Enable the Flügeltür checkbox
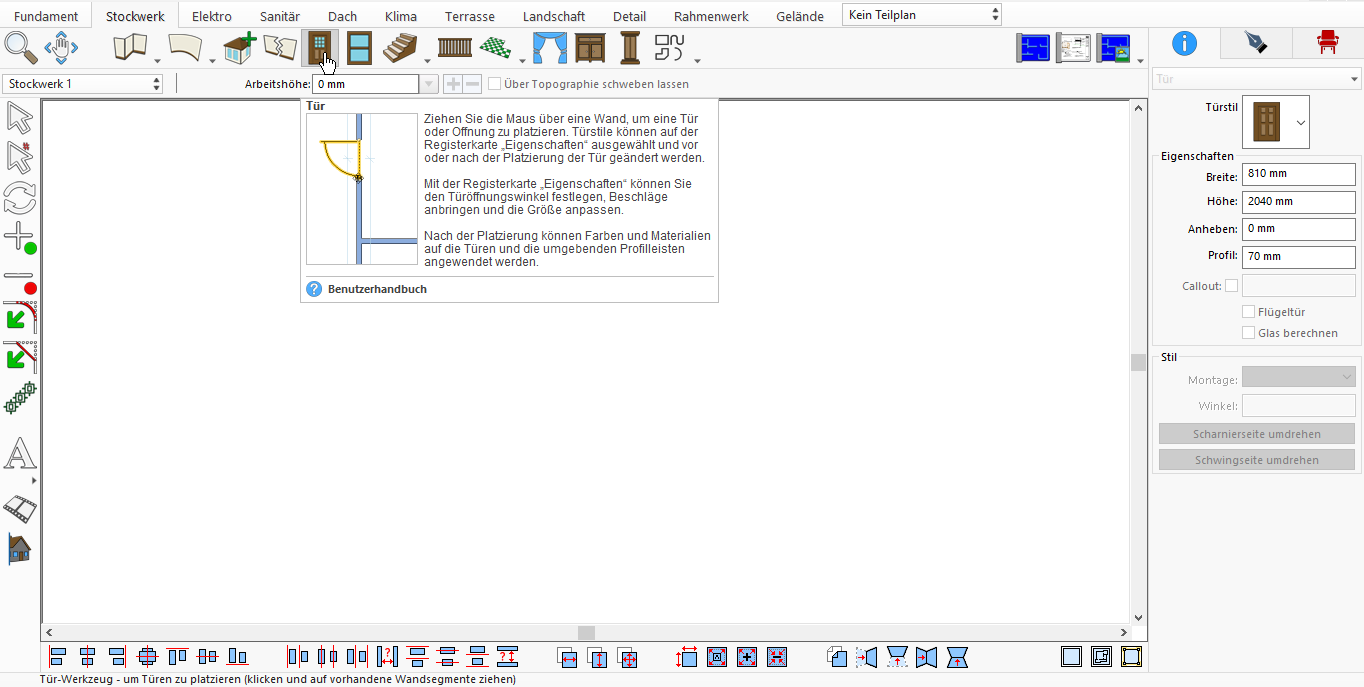Viewport: 1364px width, 687px height. (x=1248, y=312)
